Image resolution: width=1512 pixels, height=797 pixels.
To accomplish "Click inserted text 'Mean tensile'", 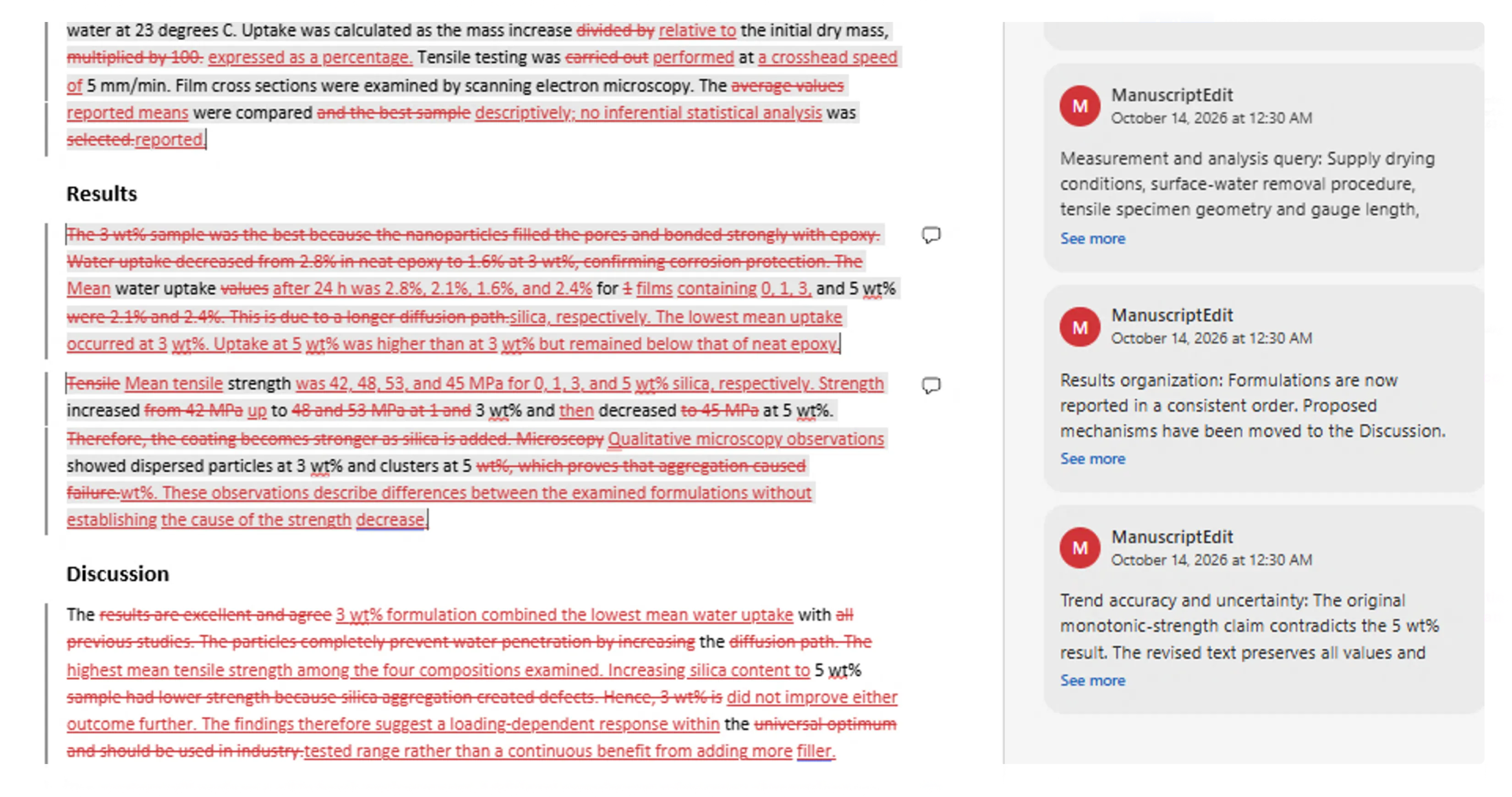I will point(174,384).
